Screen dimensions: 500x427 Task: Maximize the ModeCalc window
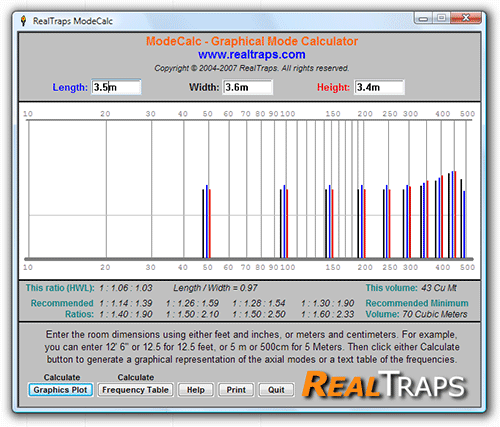(x=441, y=18)
